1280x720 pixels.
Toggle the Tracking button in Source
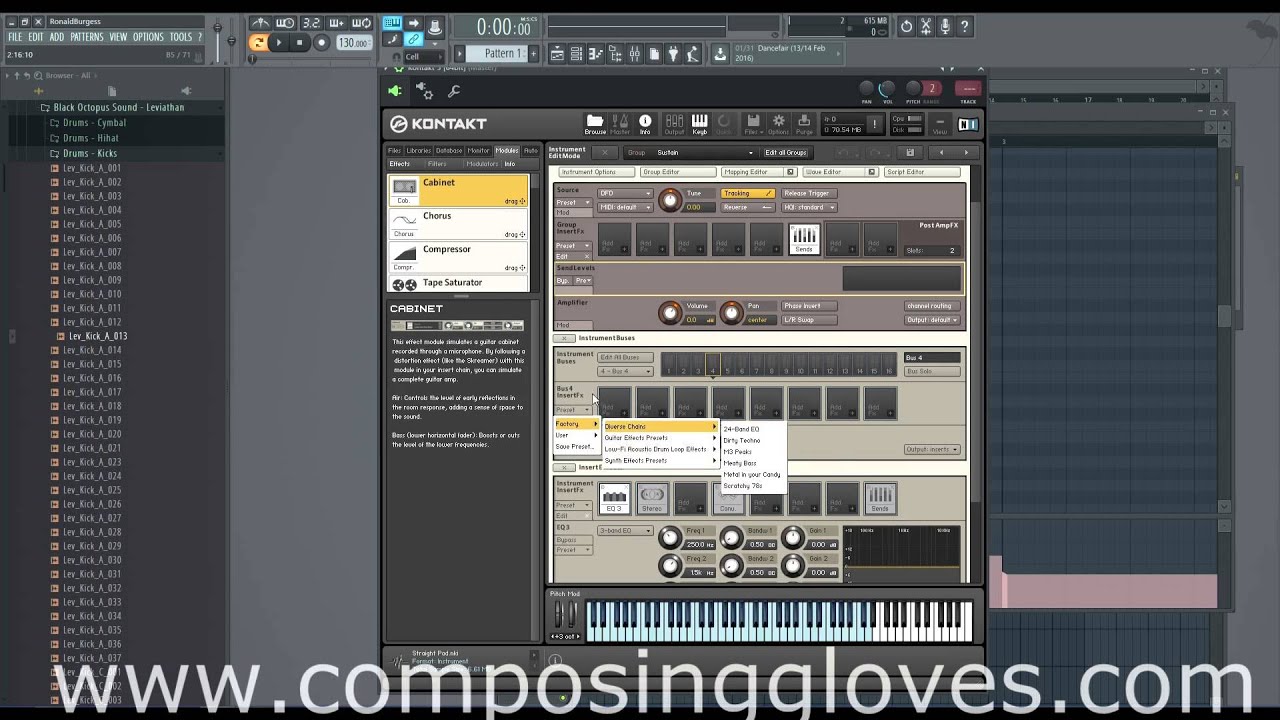pyautogui.click(x=747, y=193)
